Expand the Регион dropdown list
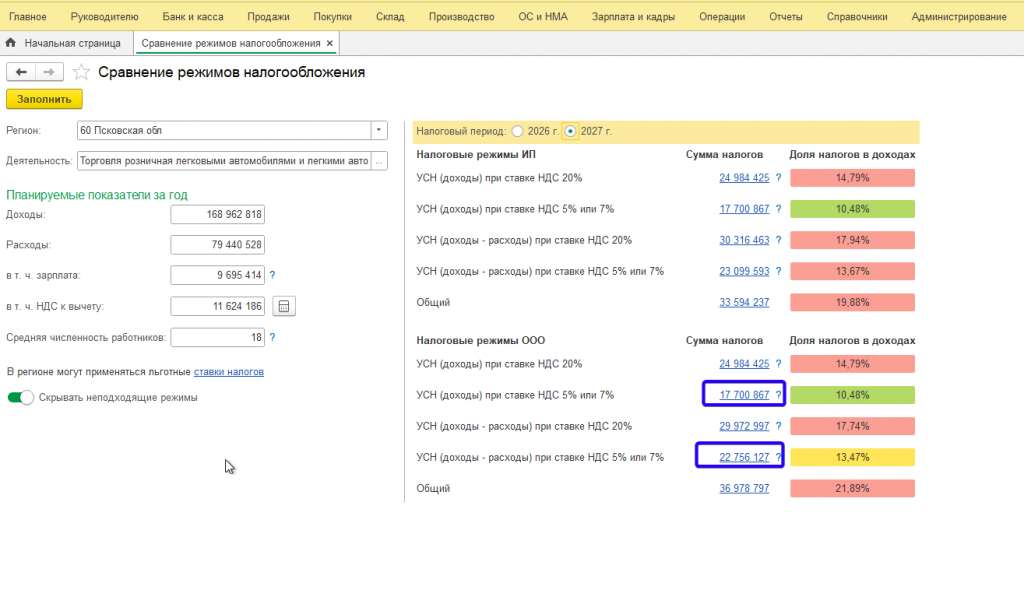This screenshot has height=590, width=1024. pos(379,130)
